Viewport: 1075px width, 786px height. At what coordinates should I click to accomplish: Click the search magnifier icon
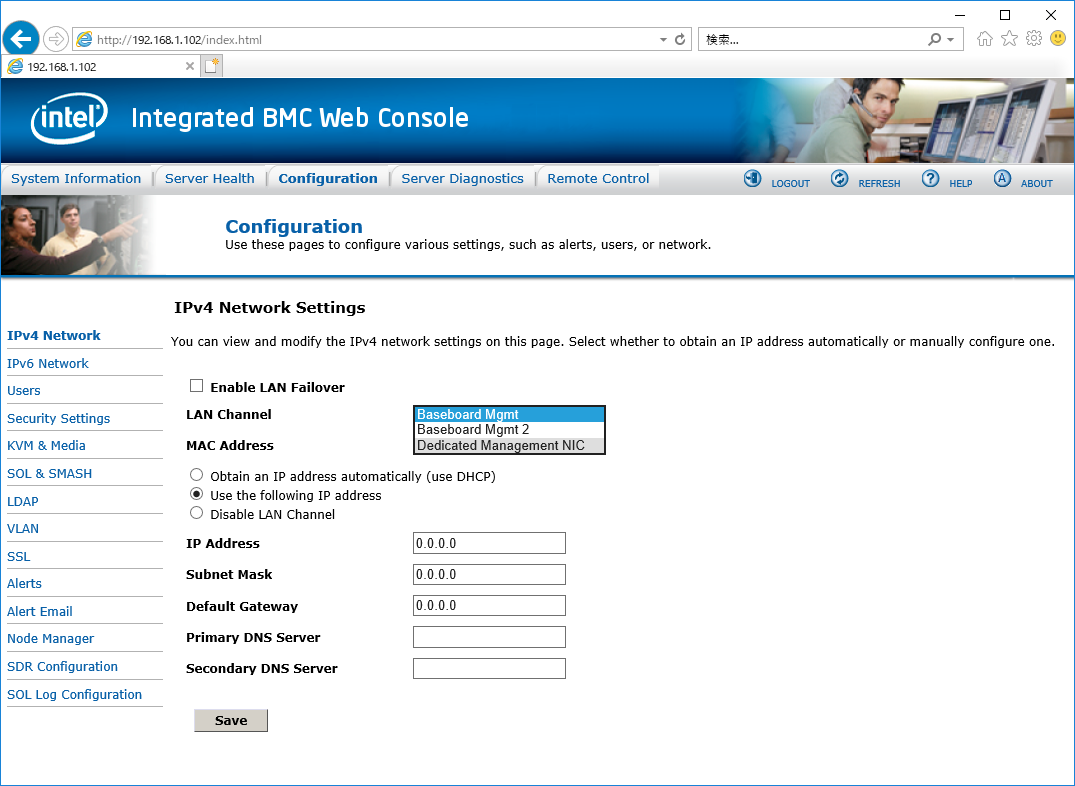[x=934, y=40]
